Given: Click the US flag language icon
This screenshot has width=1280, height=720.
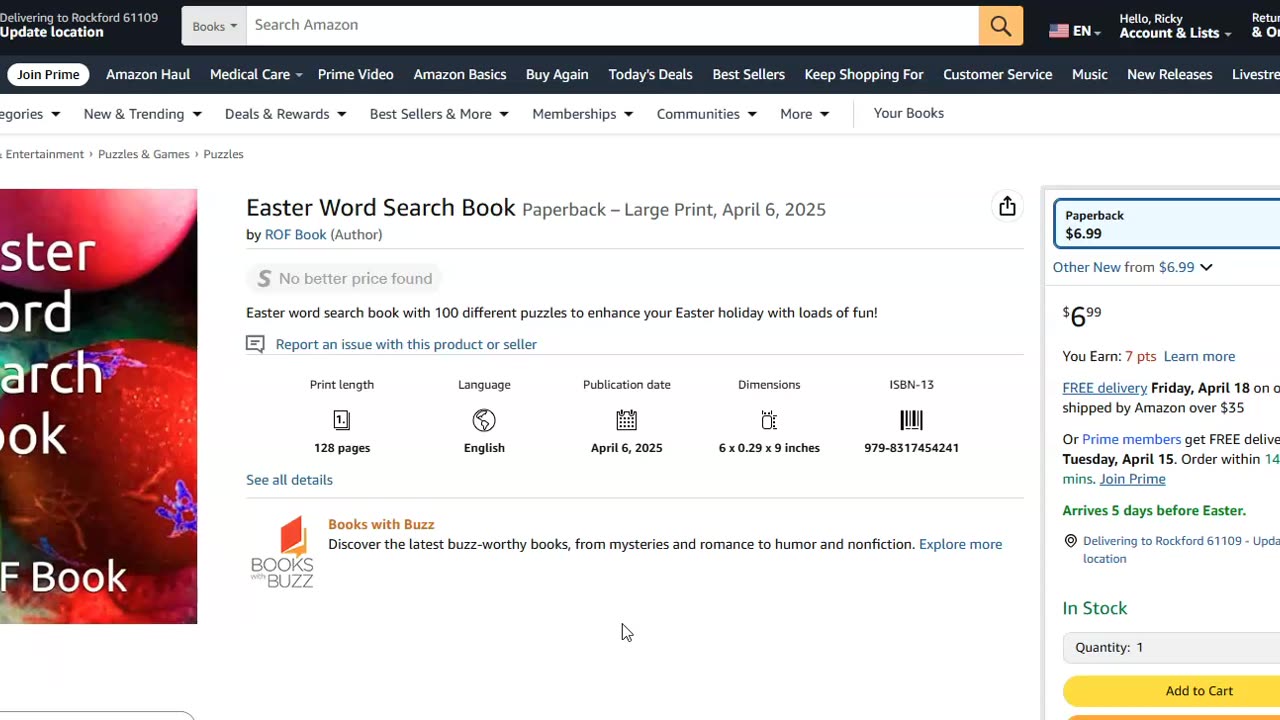Looking at the screenshot, I should (x=1059, y=31).
